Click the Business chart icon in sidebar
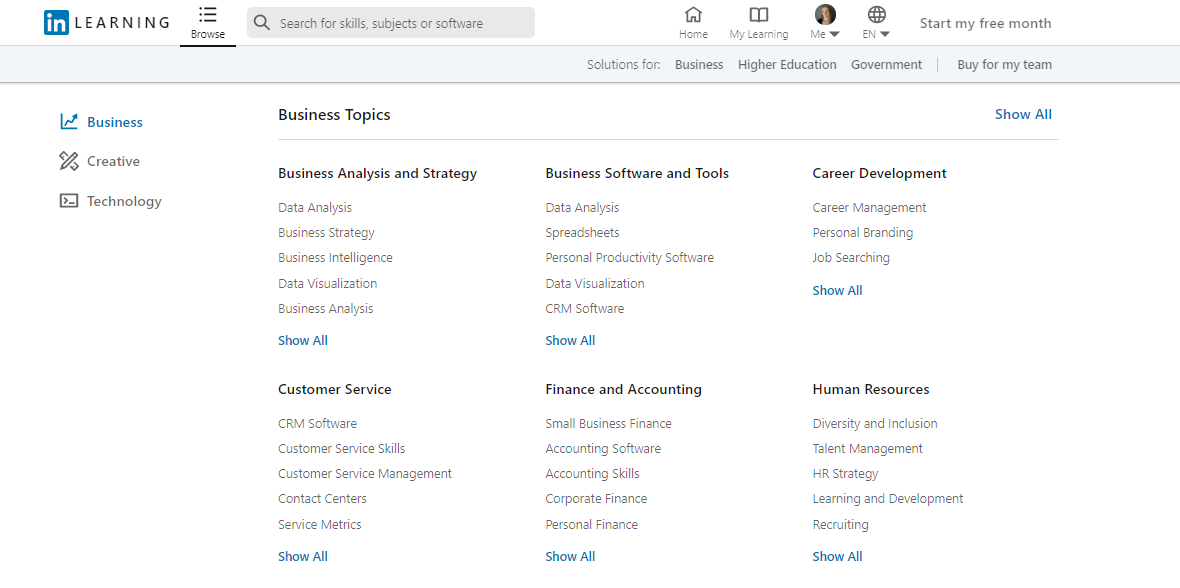The height and width of the screenshot is (588, 1180). [x=69, y=121]
